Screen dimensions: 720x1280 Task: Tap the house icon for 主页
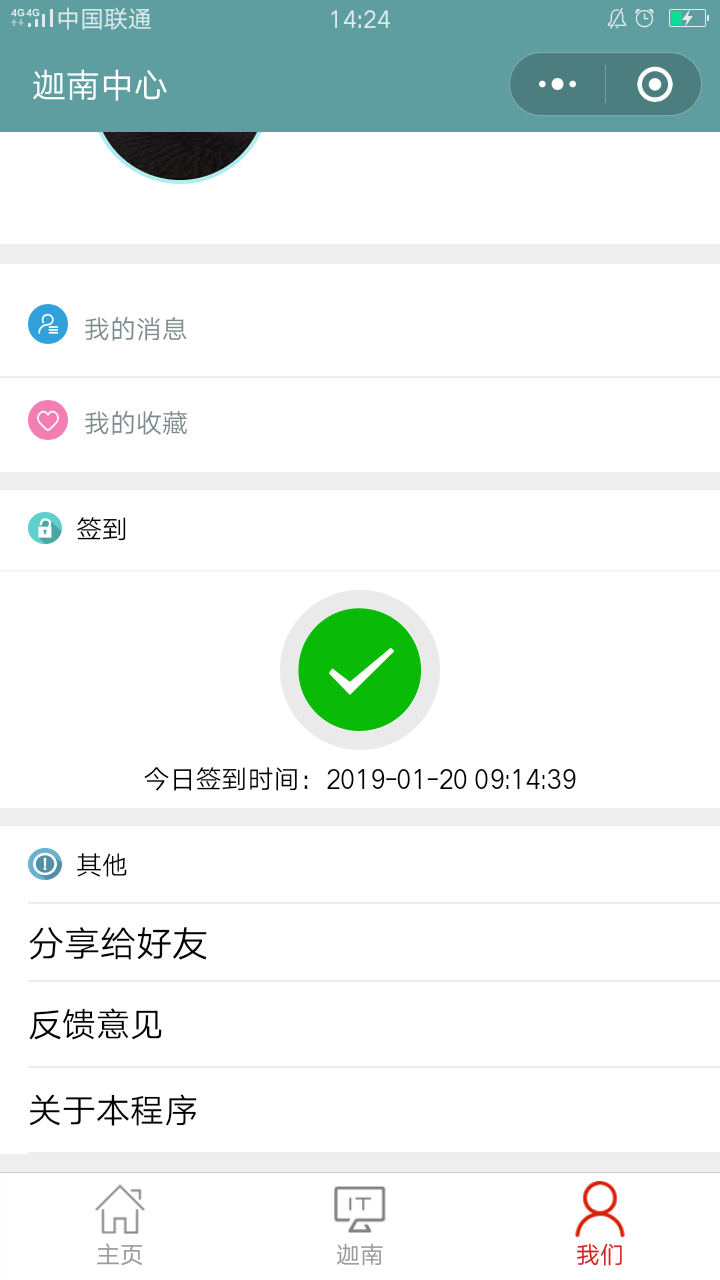(x=120, y=1209)
